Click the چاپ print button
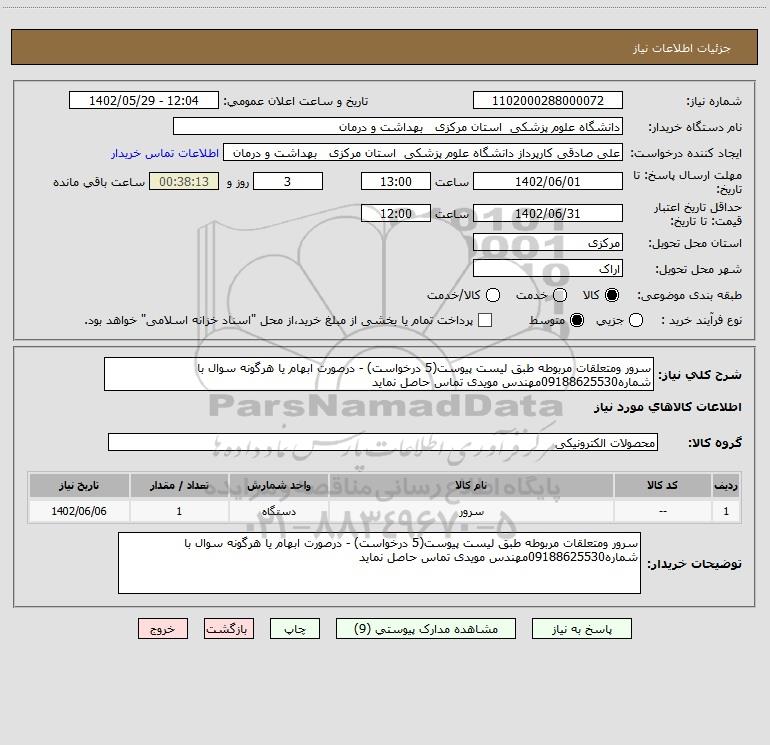The image size is (770, 745). 295,629
